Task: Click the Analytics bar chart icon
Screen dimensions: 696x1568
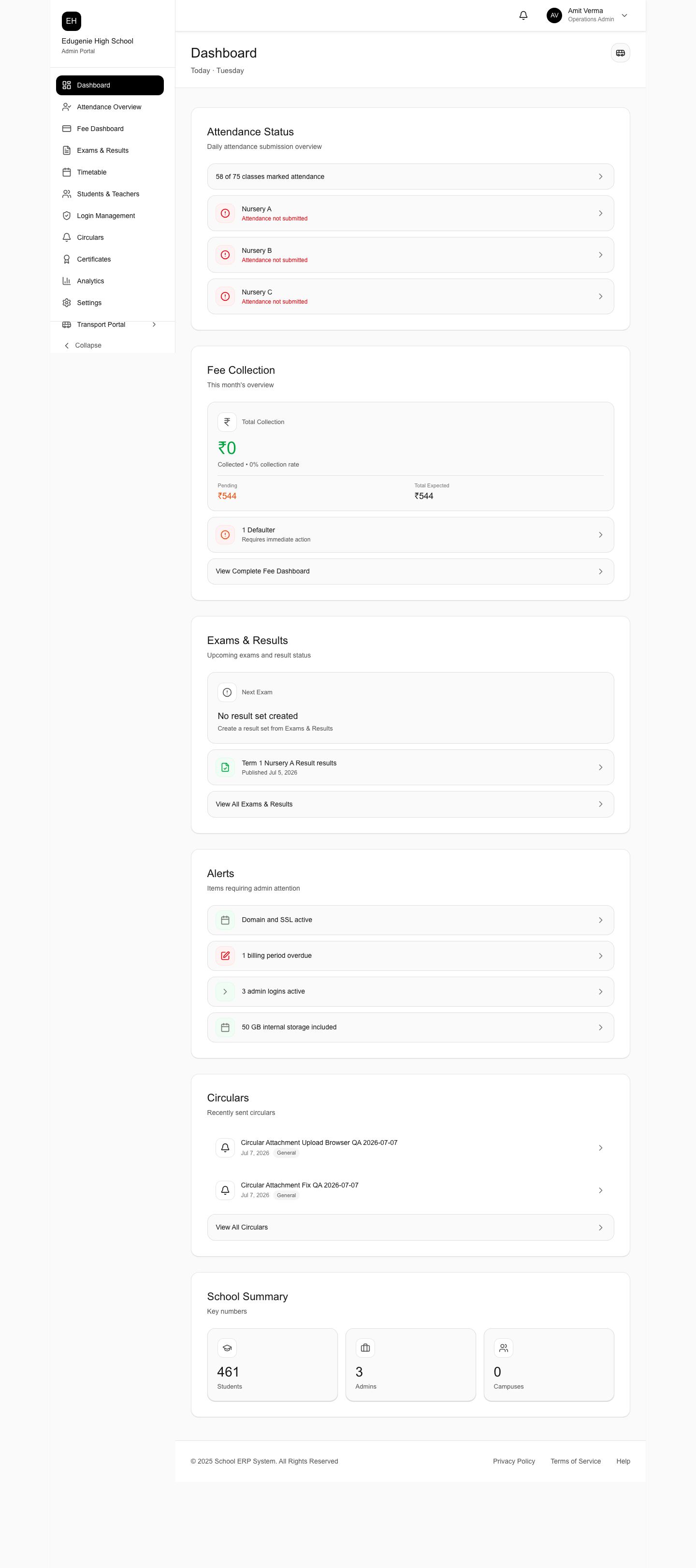Action: [67, 281]
